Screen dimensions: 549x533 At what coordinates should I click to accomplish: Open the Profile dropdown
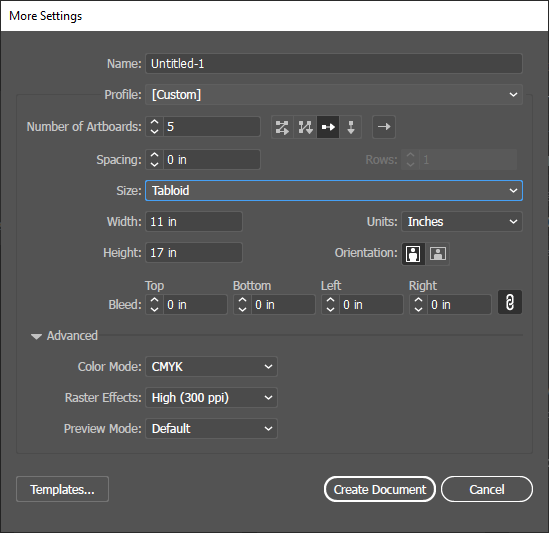[x=334, y=95]
